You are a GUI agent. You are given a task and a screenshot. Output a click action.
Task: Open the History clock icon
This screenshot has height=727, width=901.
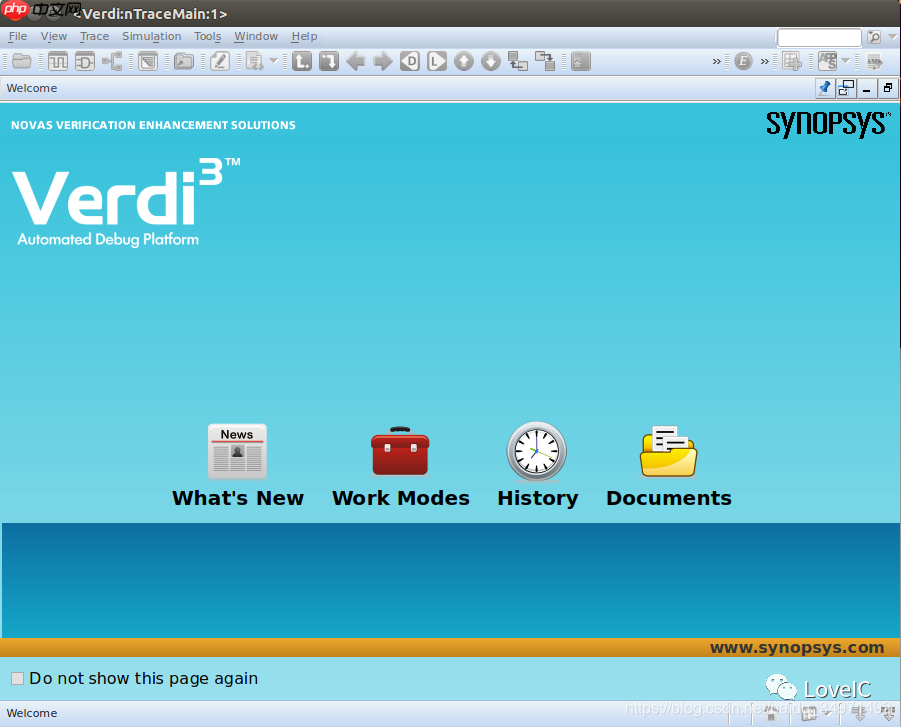point(537,450)
